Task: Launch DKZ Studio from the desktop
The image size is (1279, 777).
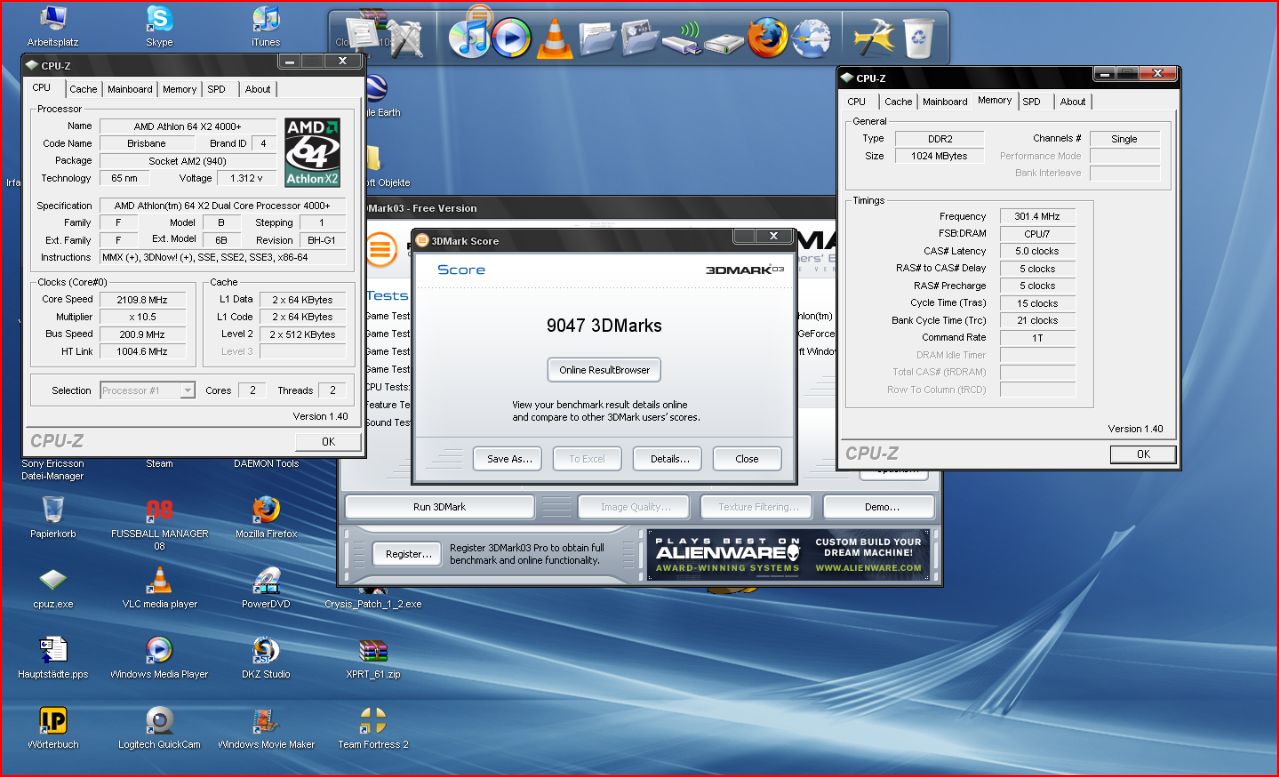Action: (x=266, y=657)
